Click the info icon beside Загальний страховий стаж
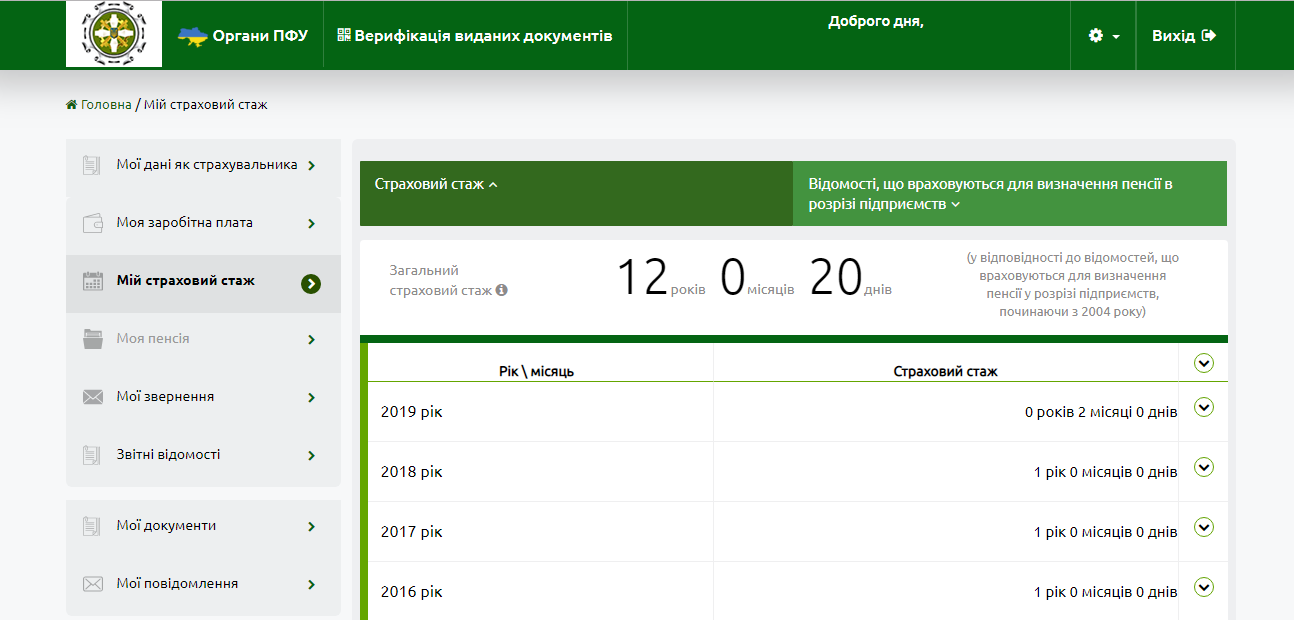 click(x=502, y=291)
